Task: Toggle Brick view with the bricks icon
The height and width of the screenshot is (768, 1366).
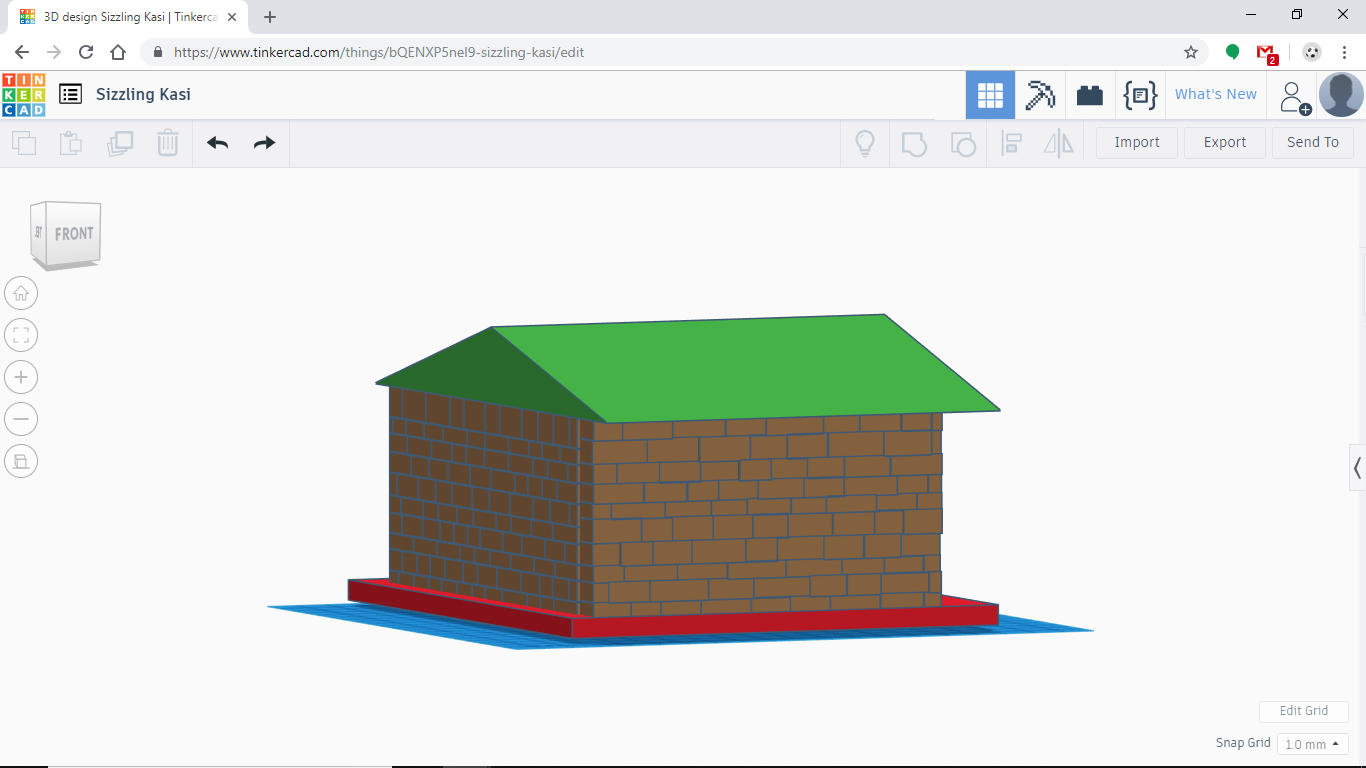Action: (x=1090, y=94)
